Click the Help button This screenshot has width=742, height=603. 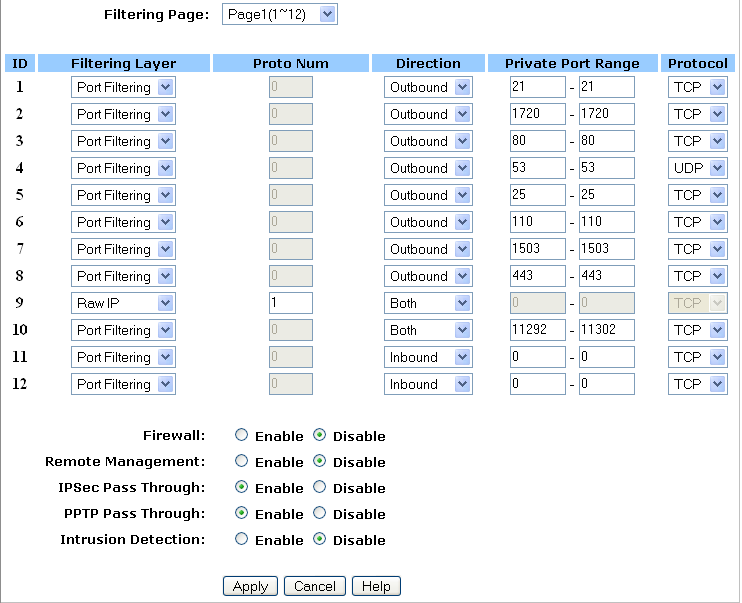tap(376, 586)
